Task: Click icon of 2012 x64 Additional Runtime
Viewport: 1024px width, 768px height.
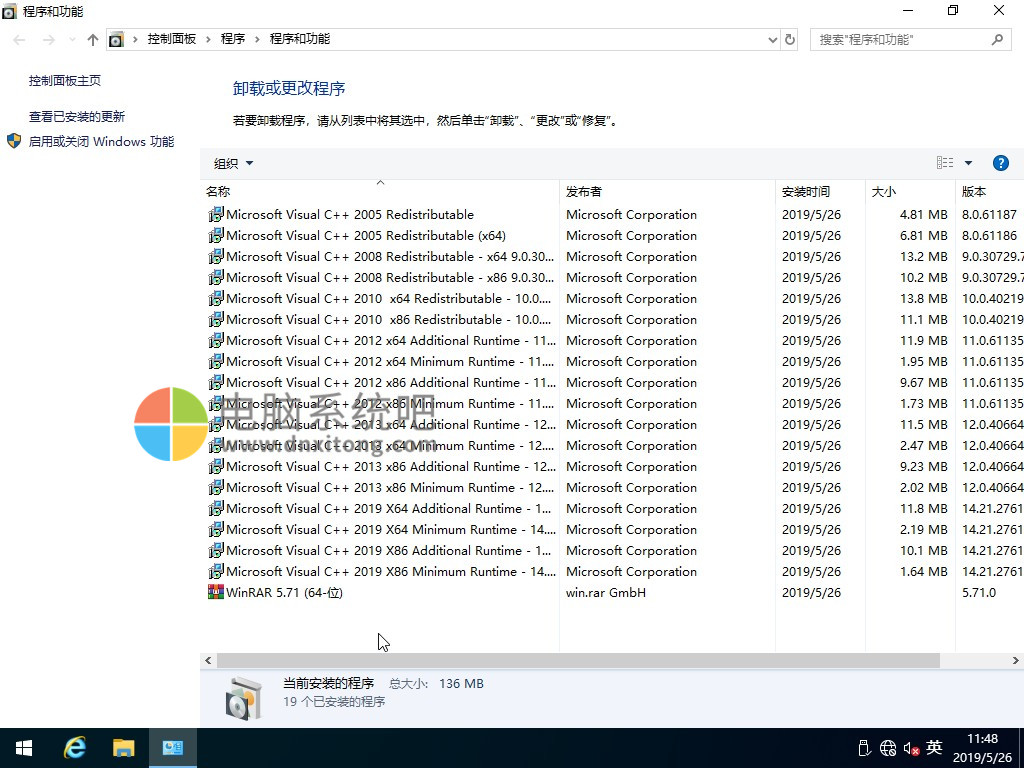Action: (216, 340)
